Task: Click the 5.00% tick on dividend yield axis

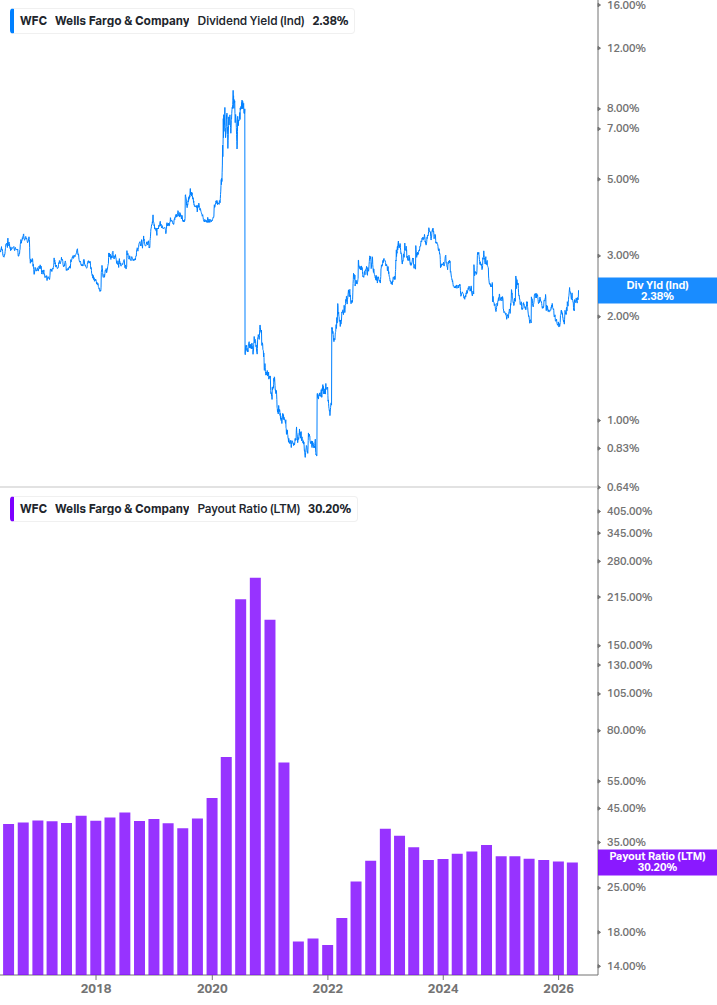Action: coord(623,179)
